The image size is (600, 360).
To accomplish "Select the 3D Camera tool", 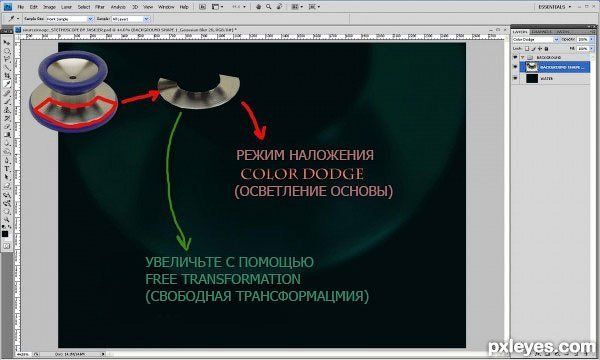I will [x=7, y=204].
